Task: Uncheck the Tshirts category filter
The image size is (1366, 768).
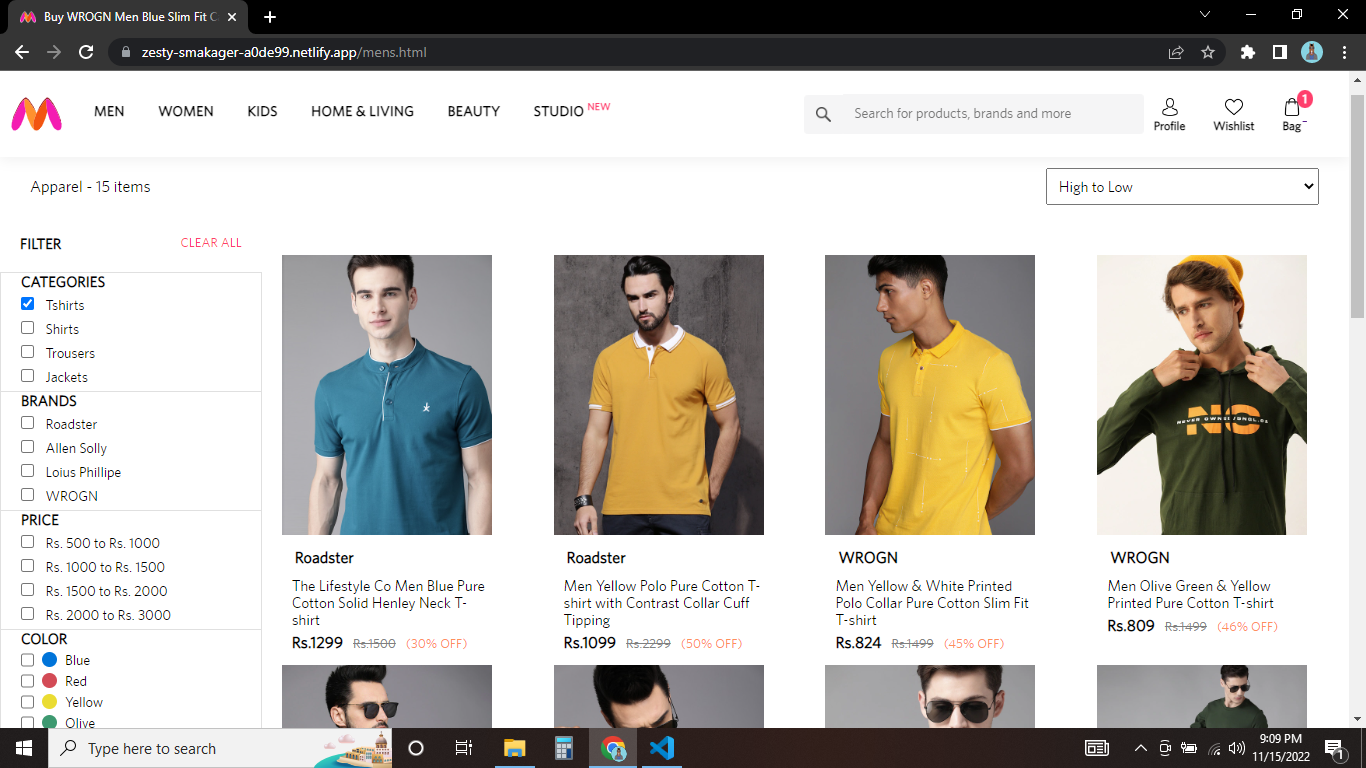Action: pyautogui.click(x=28, y=304)
